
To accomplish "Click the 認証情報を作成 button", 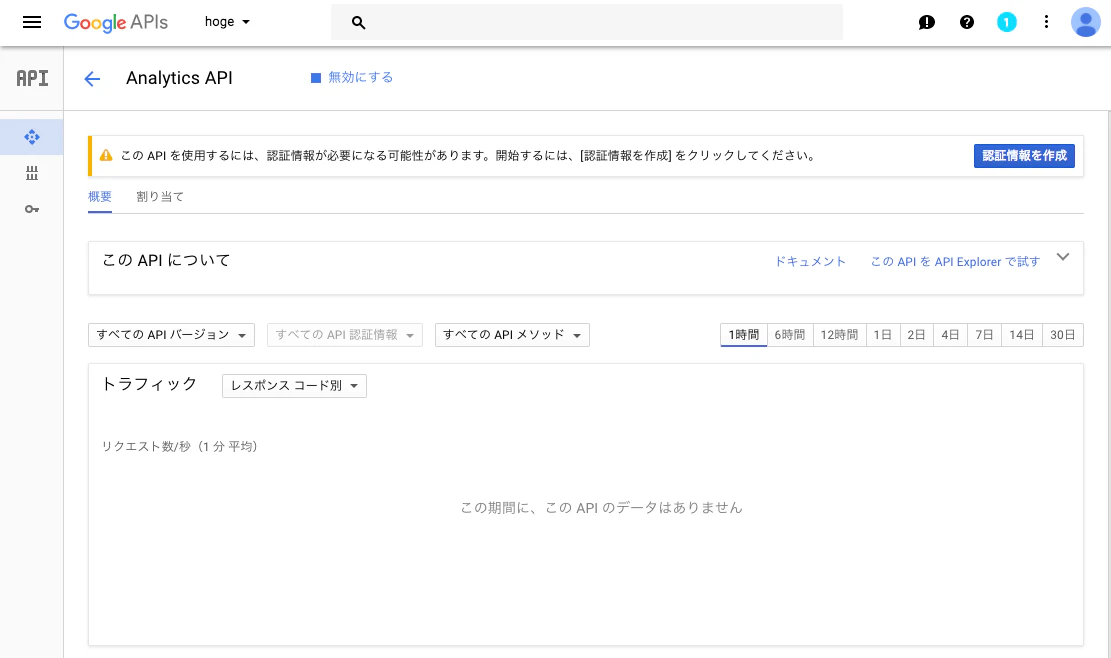I will [x=1024, y=156].
